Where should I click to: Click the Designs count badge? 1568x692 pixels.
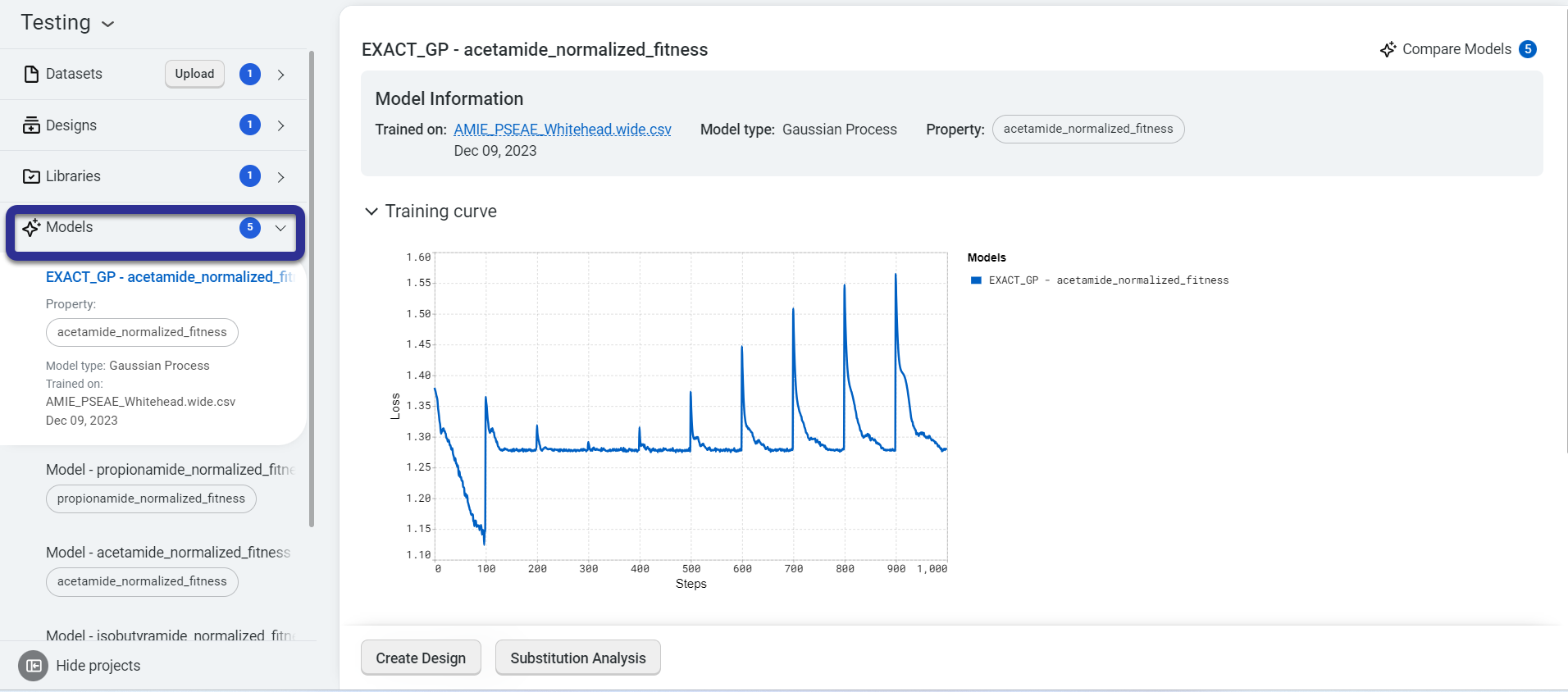250,125
